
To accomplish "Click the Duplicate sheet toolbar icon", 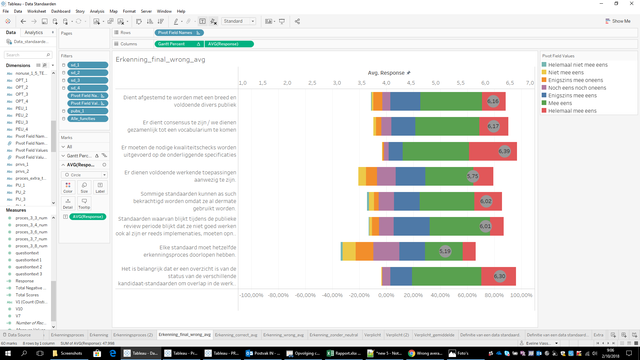I will pyautogui.click(x=110, y=21).
